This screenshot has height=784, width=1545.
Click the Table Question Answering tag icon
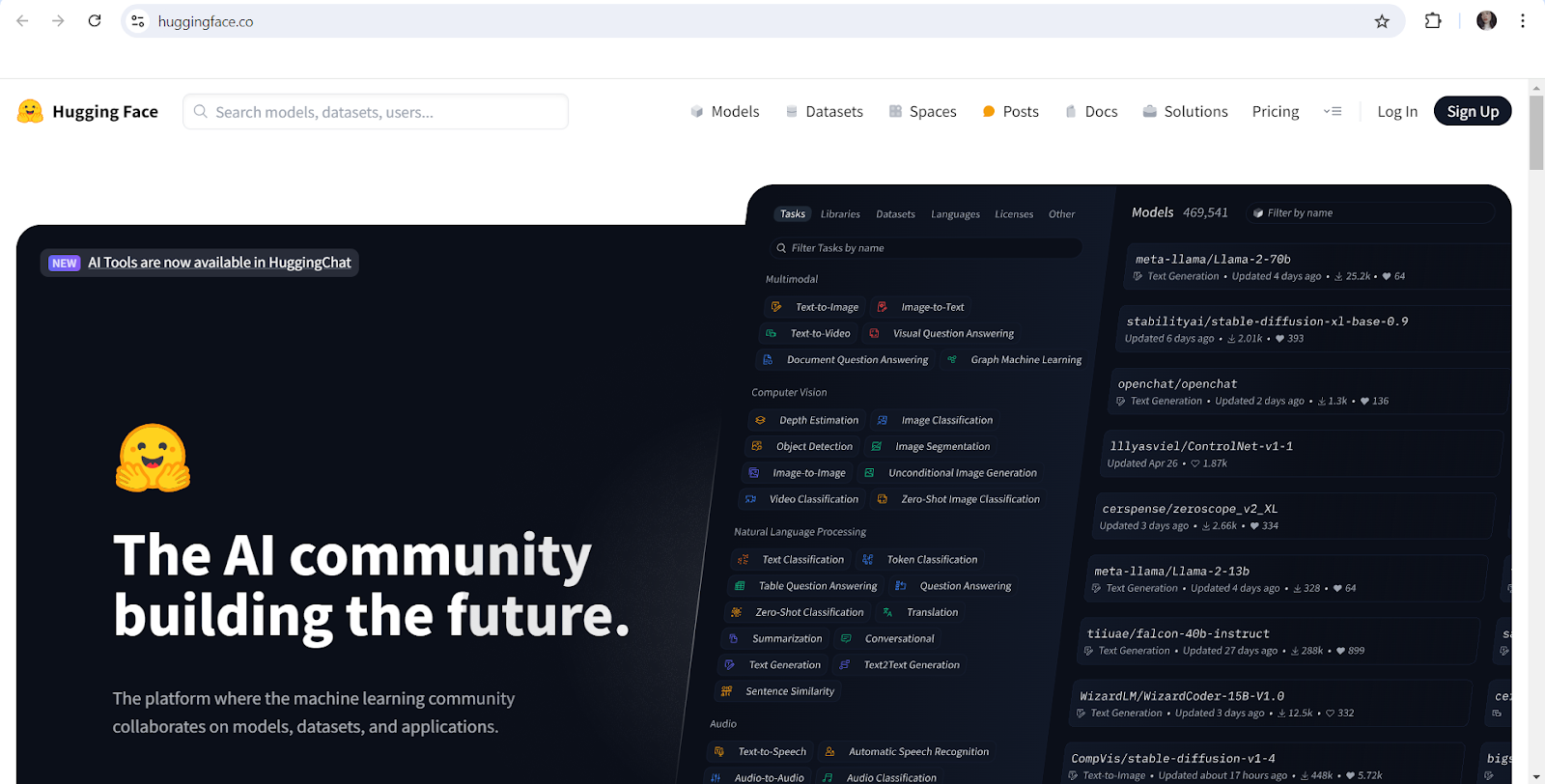click(x=740, y=586)
